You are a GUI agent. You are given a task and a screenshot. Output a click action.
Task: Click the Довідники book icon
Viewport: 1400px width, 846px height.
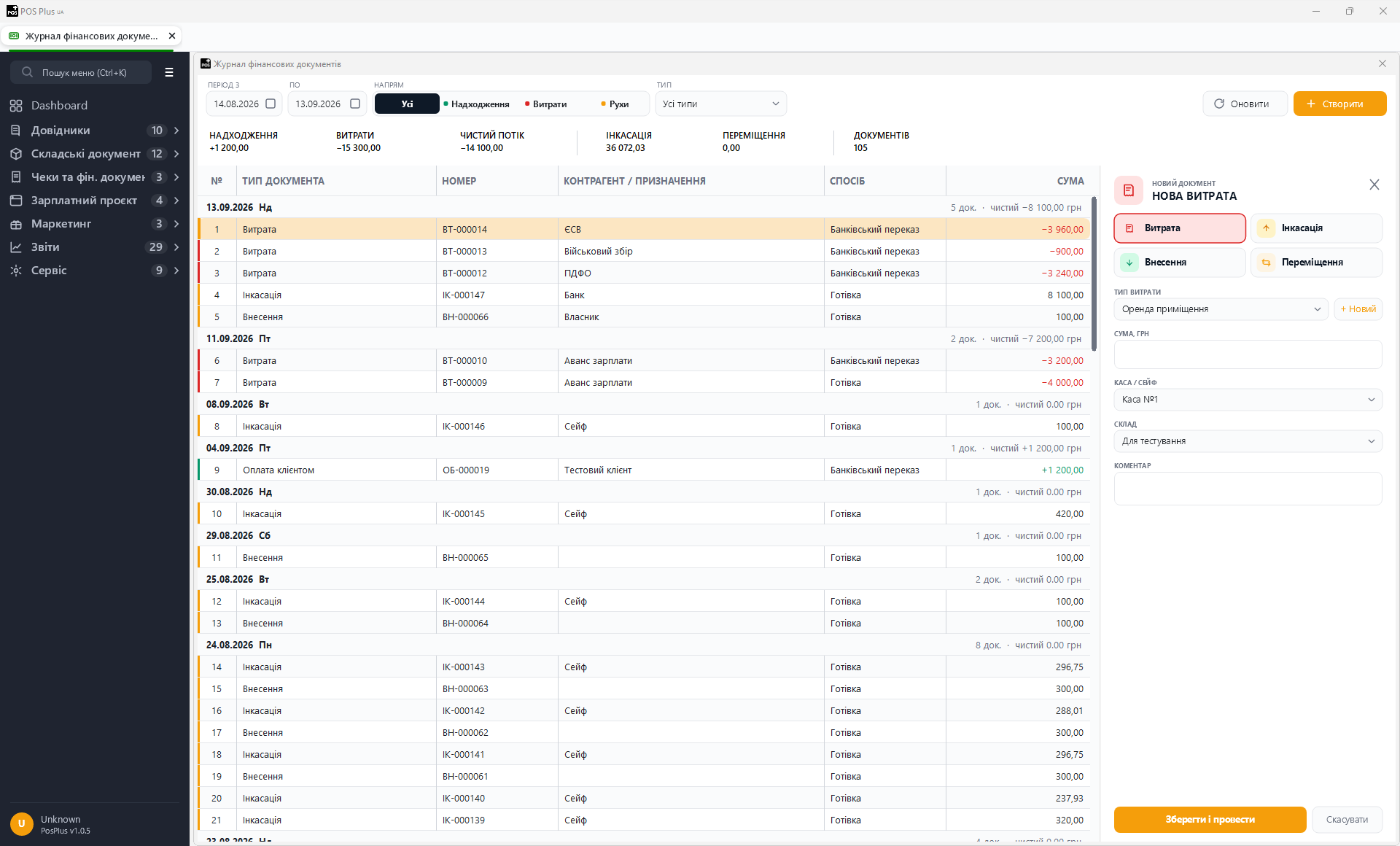pos(16,131)
